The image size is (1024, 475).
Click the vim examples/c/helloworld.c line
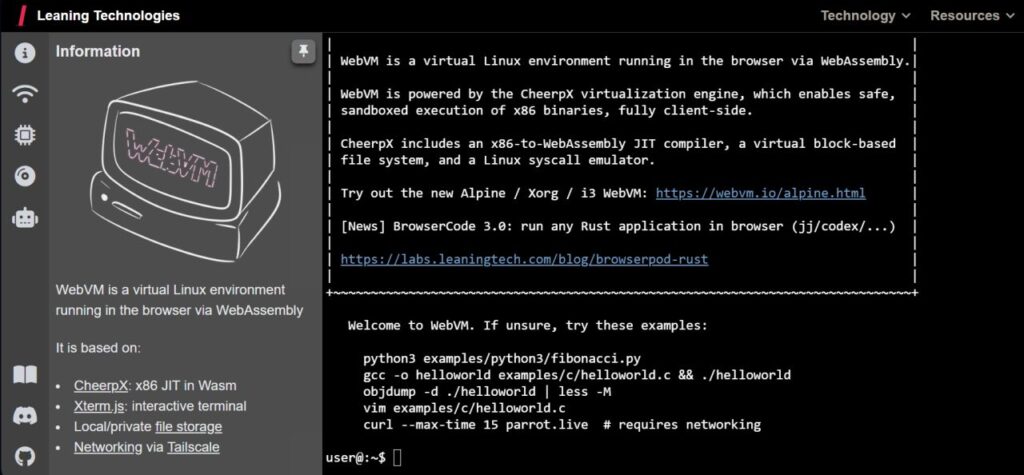pyautogui.click(x=464, y=408)
